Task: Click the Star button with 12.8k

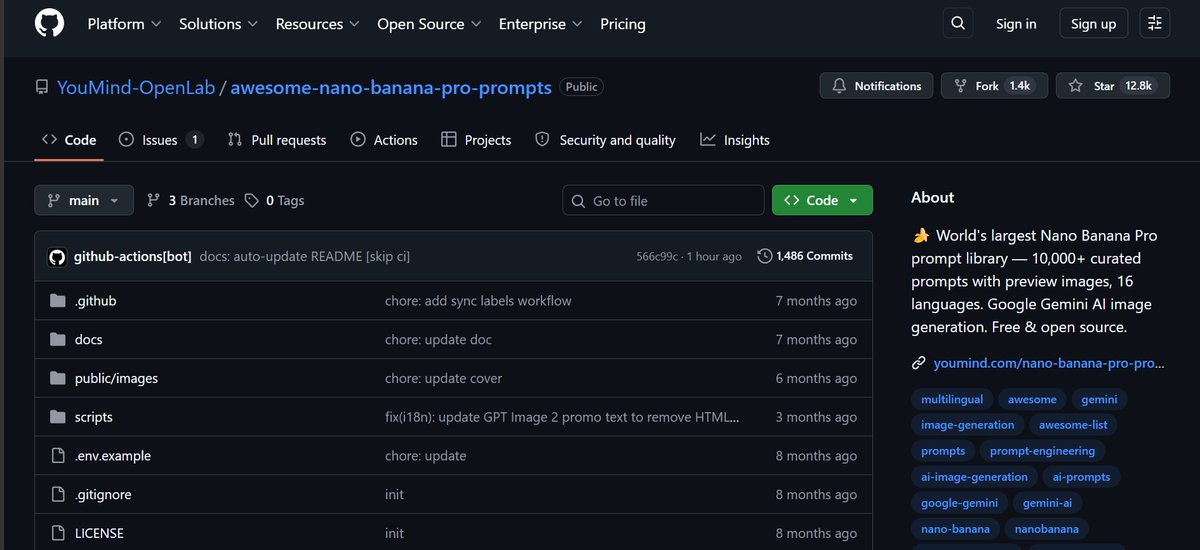Action: pos(1110,86)
